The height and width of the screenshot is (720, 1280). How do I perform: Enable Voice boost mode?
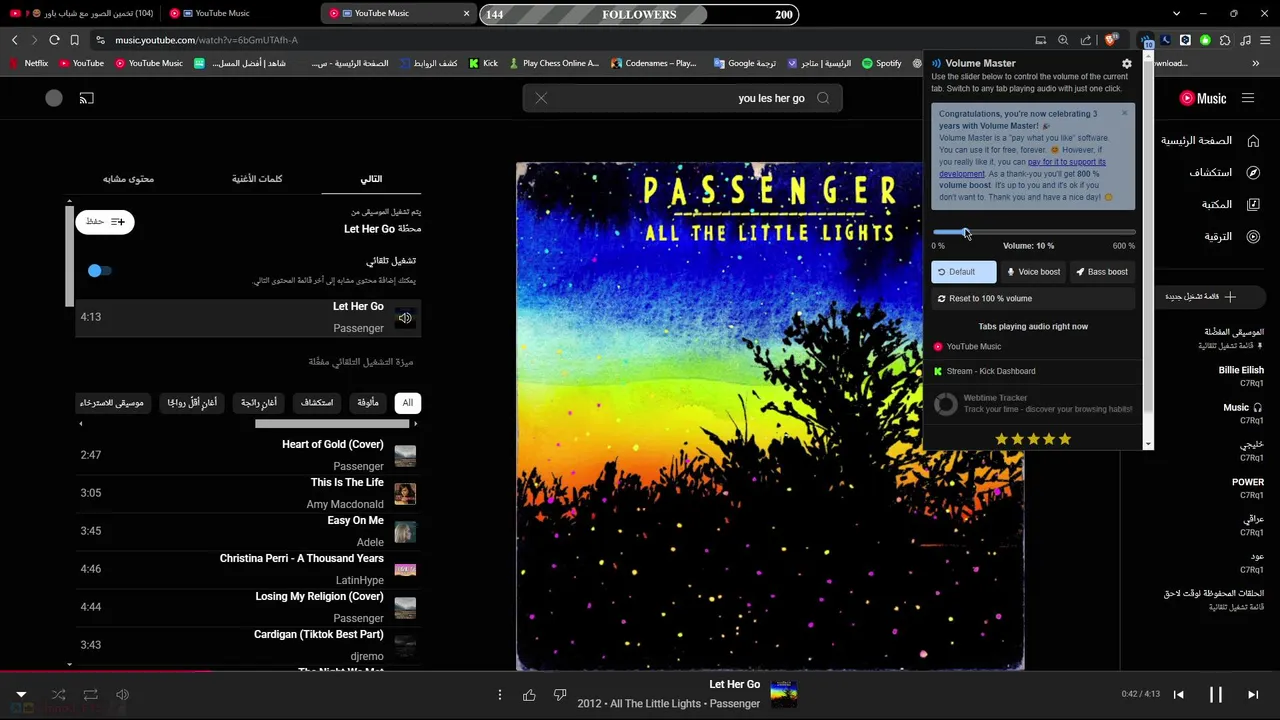[x=1033, y=272]
